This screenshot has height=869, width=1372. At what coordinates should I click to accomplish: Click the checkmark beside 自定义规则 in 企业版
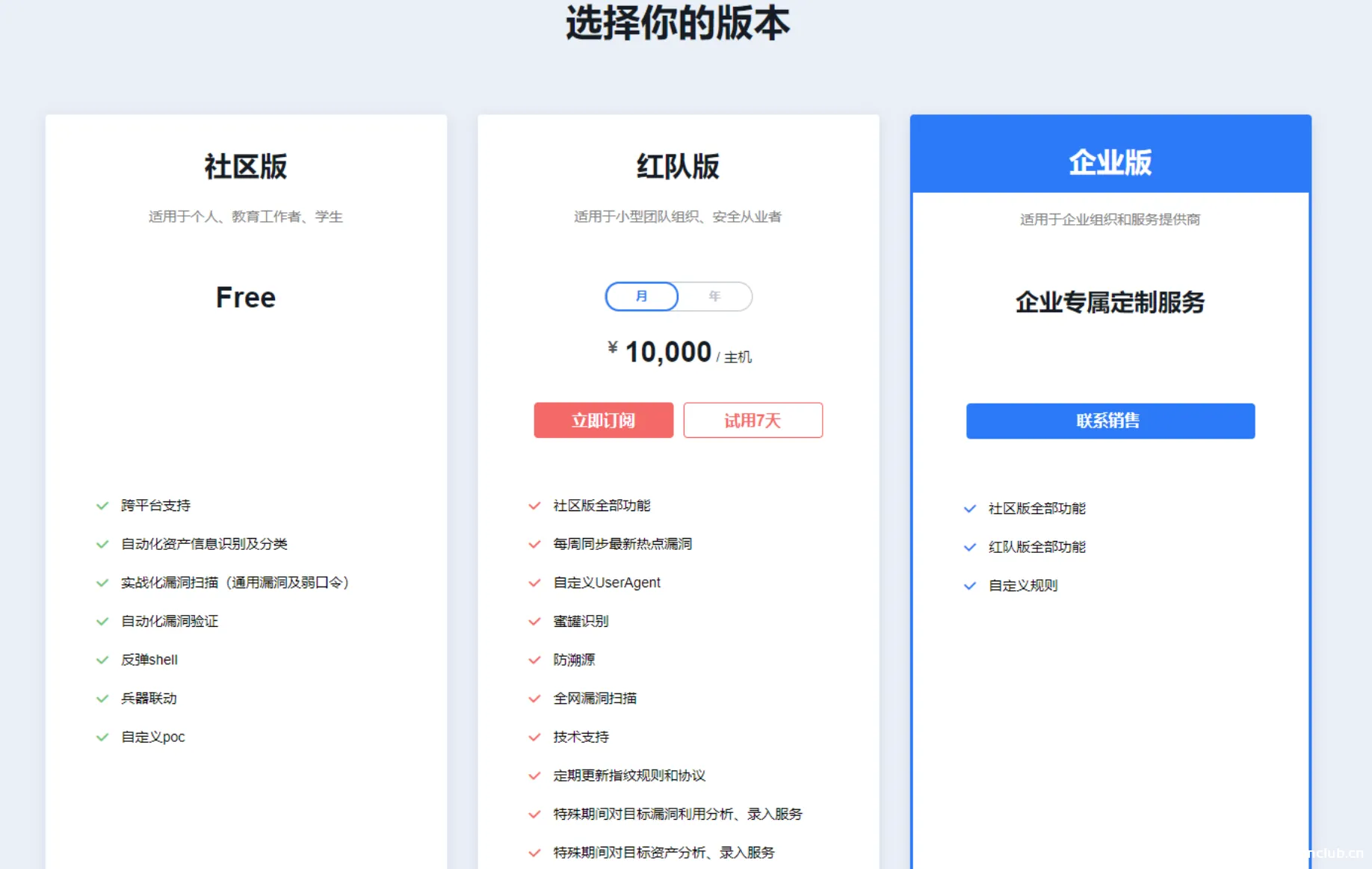(970, 586)
